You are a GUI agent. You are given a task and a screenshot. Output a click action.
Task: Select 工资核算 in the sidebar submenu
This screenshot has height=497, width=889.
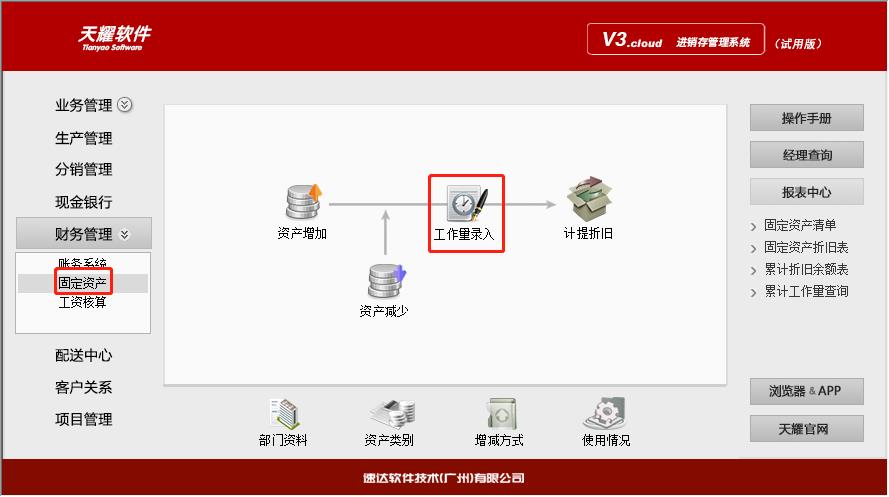point(83,302)
